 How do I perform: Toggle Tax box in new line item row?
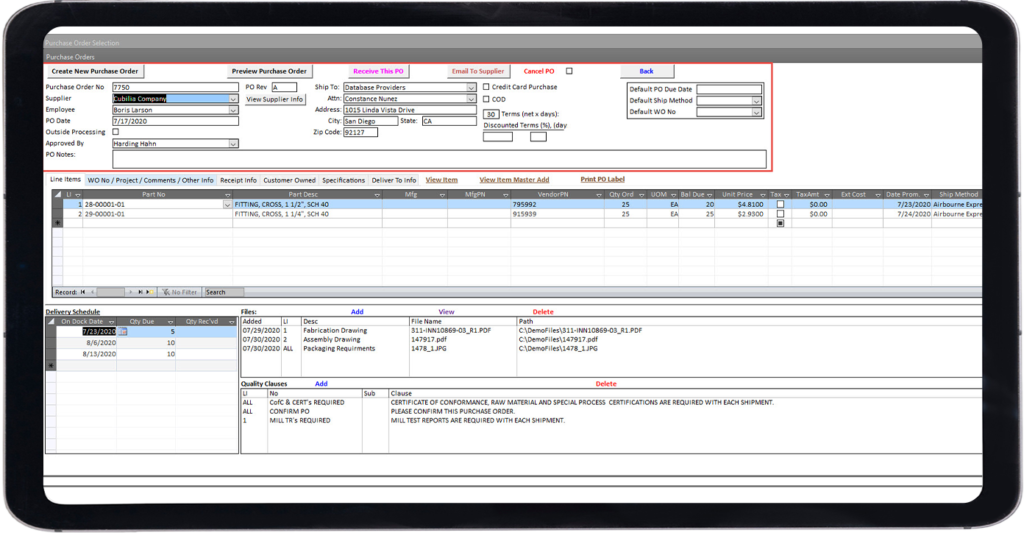tap(780, 223)
